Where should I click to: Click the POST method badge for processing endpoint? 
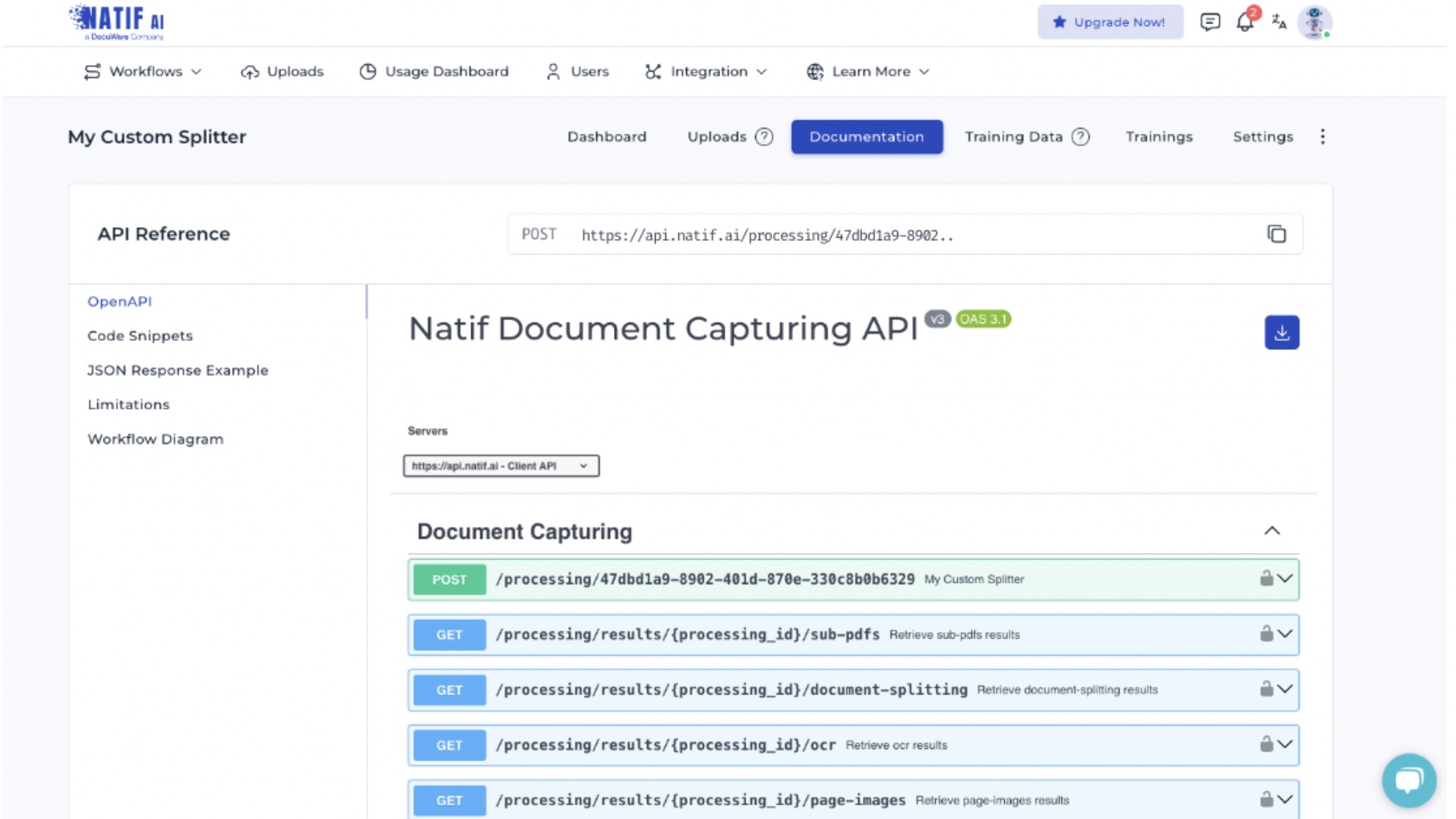pyautogui.click(x=449, y=579)
